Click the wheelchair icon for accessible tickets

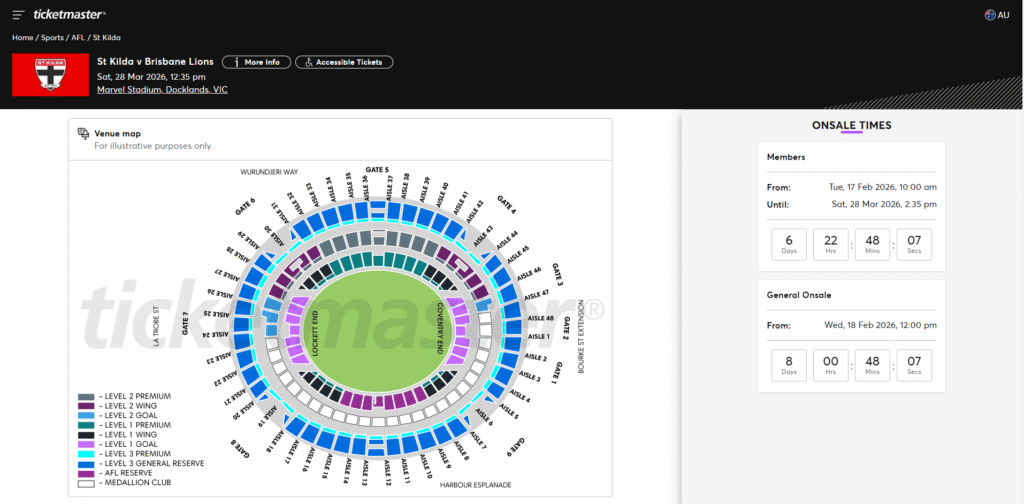[x=310, y=62]
